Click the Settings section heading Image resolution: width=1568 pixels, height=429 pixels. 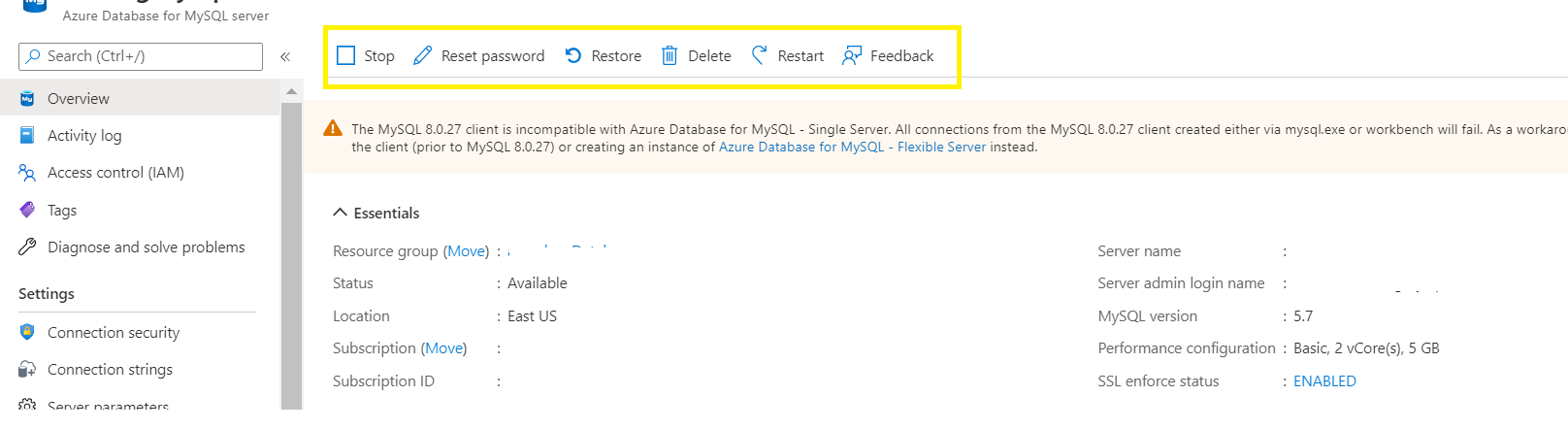(x=47, y=293)
